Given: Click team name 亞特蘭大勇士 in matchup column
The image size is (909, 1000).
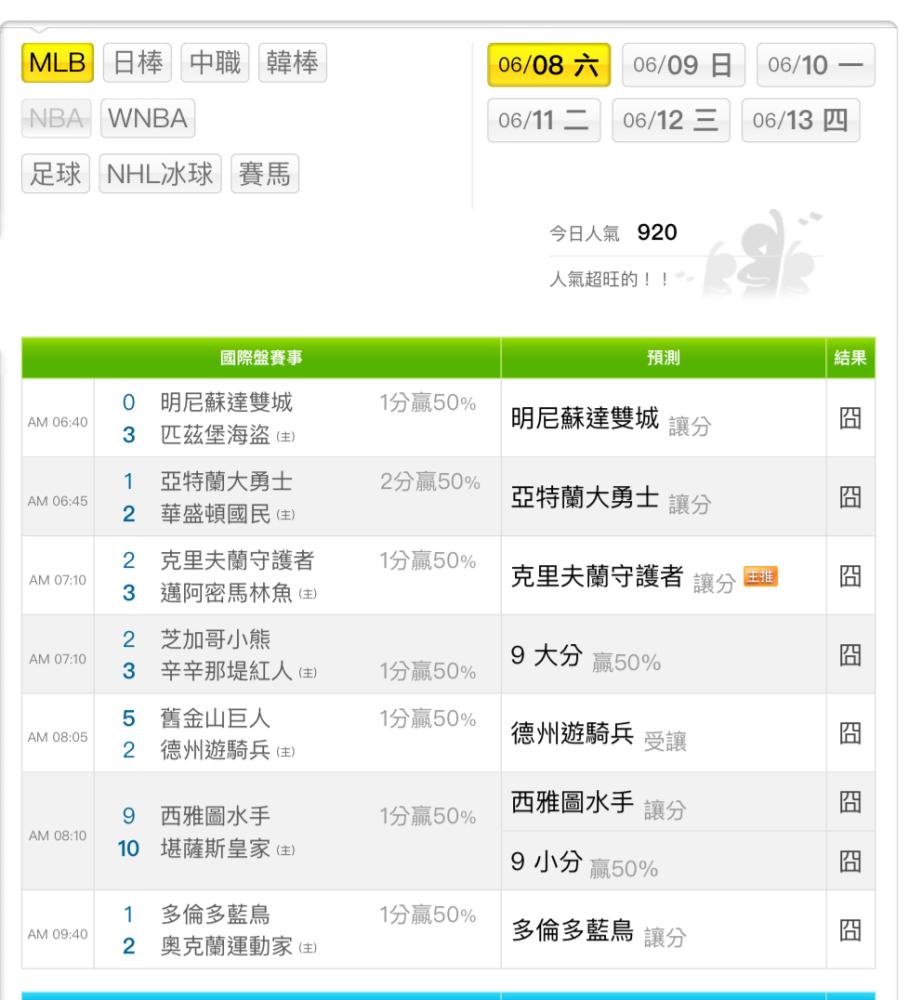Looking at the screenshot, I should (226, 482).
